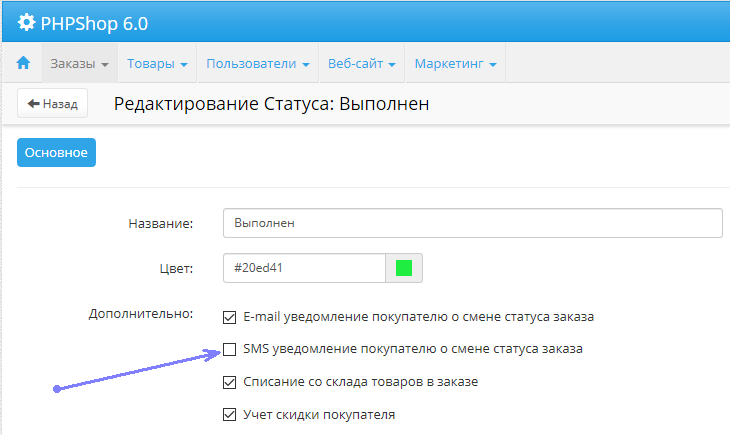Toggle Учет скидки покупателя checkbox
730x435 pixels.
tap(230, 415)
